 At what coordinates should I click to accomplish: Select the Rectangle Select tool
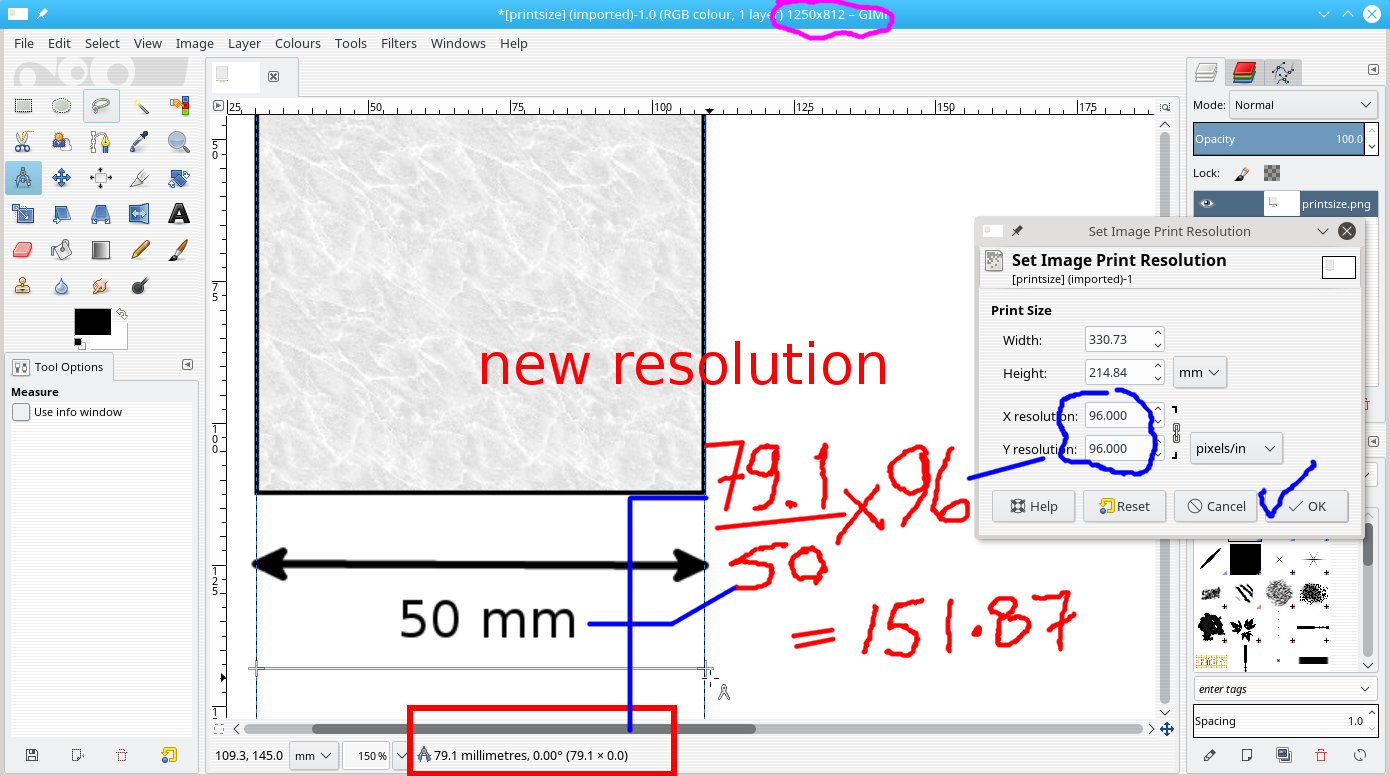coord(23,106)
